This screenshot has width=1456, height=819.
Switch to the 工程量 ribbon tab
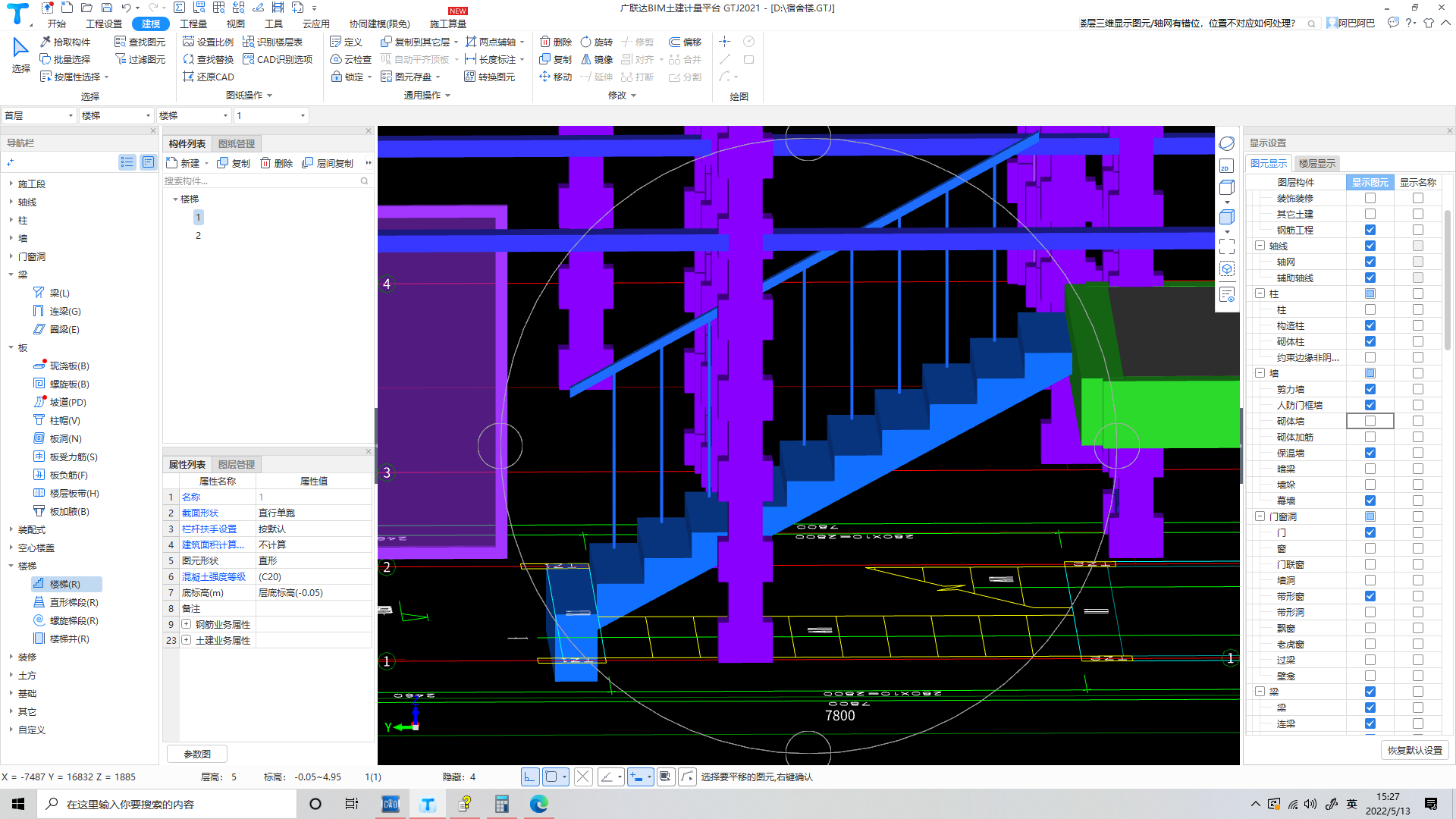click(x=193, y=24)
